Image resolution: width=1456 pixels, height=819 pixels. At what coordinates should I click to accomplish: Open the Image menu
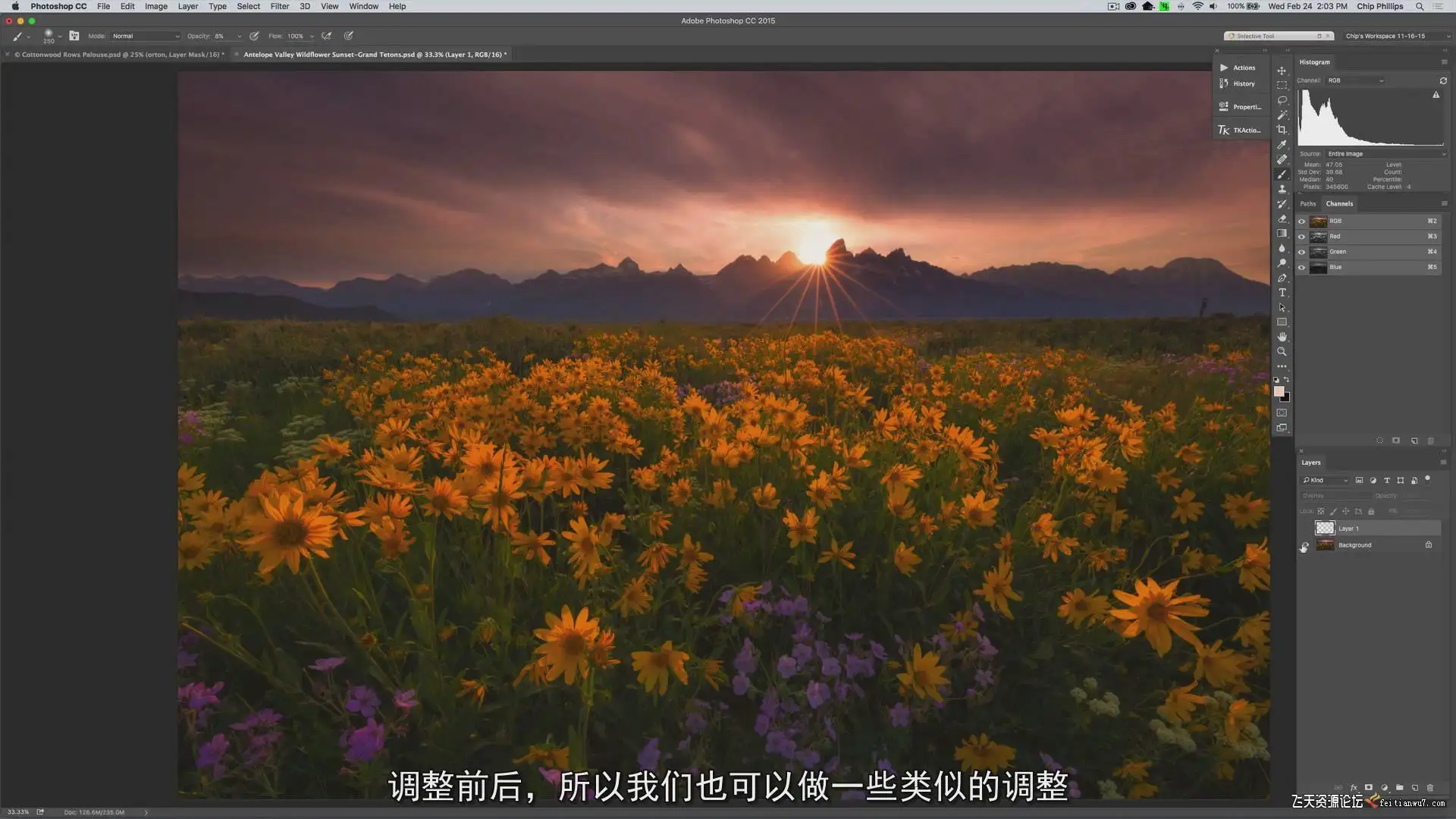tap(156, 6)
